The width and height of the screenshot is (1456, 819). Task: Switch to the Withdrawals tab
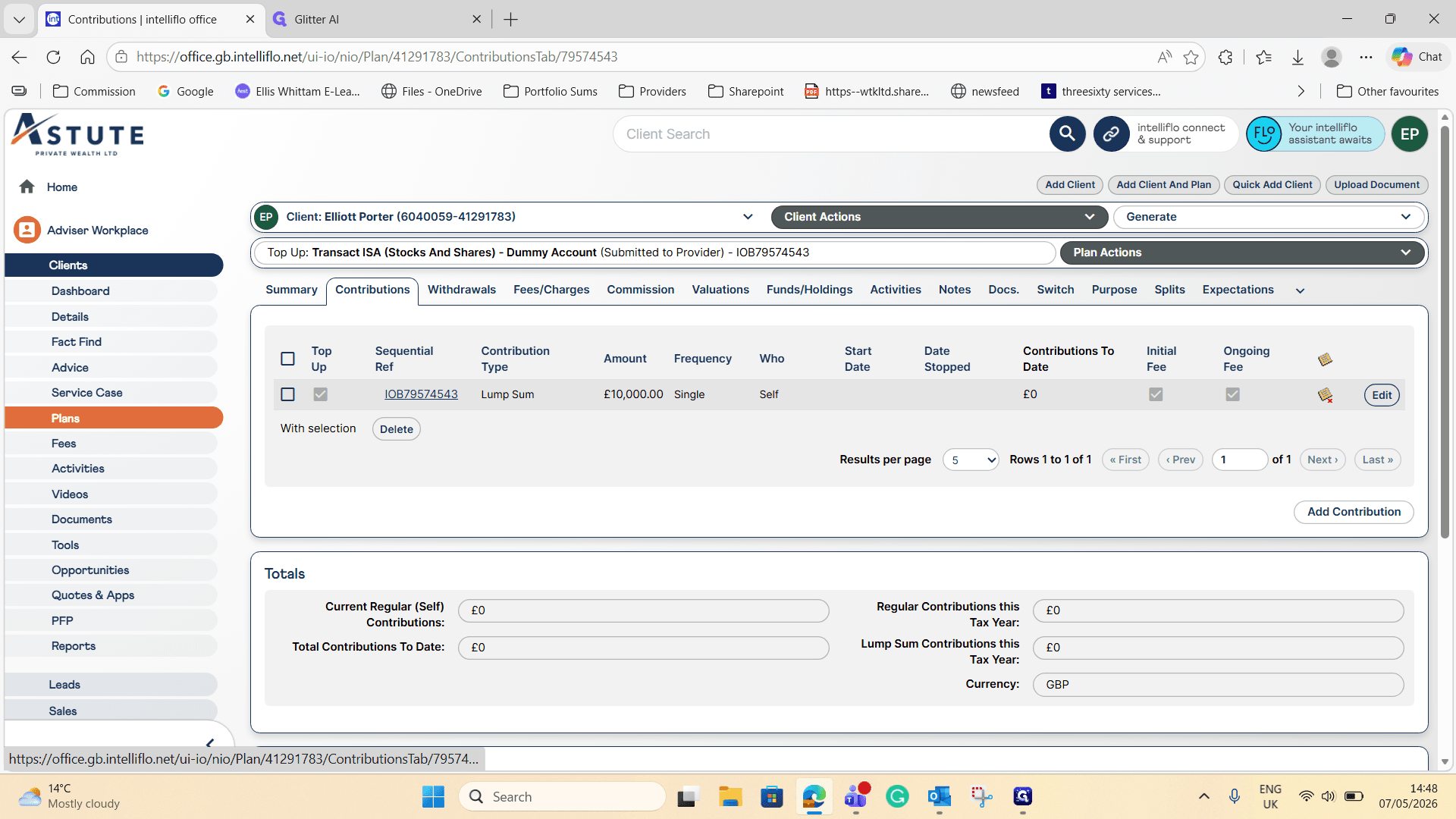pos(461,290)
